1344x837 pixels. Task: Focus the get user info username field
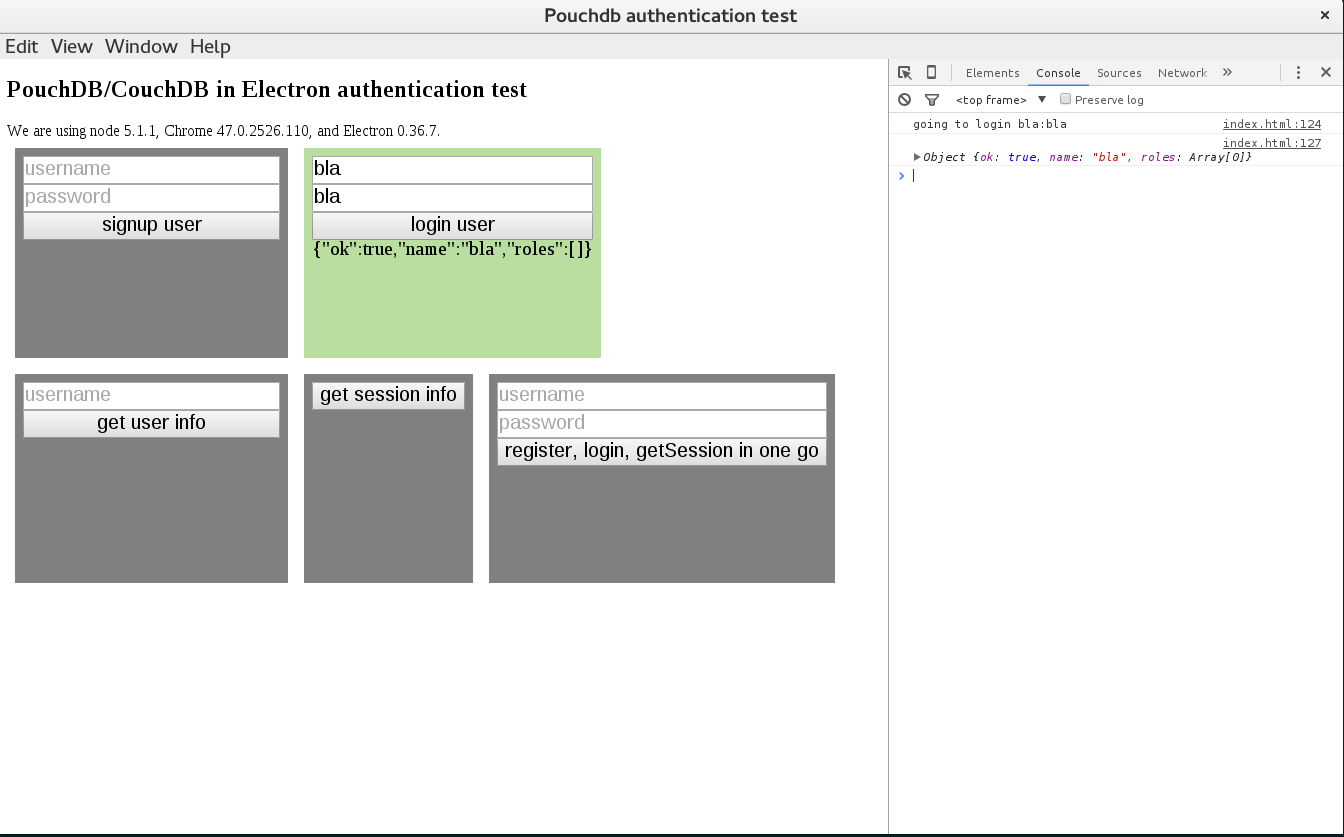(152, 395)
